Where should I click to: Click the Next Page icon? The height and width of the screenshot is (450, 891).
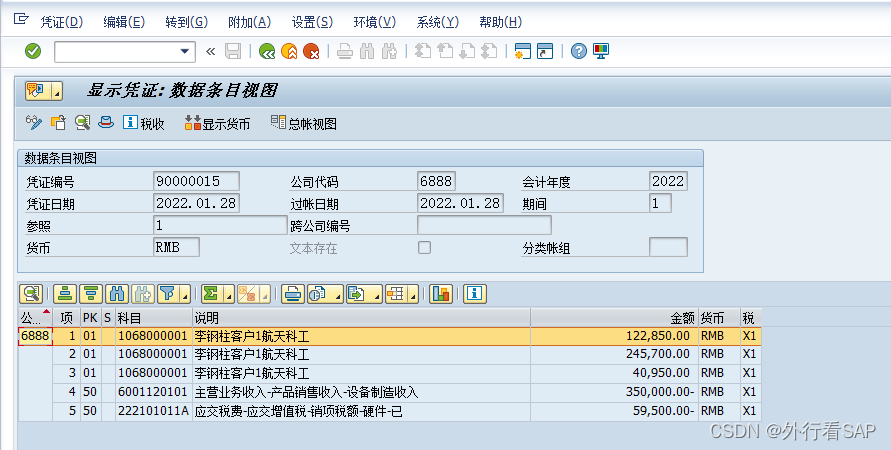pyautogui.click(x=467, y=52)
